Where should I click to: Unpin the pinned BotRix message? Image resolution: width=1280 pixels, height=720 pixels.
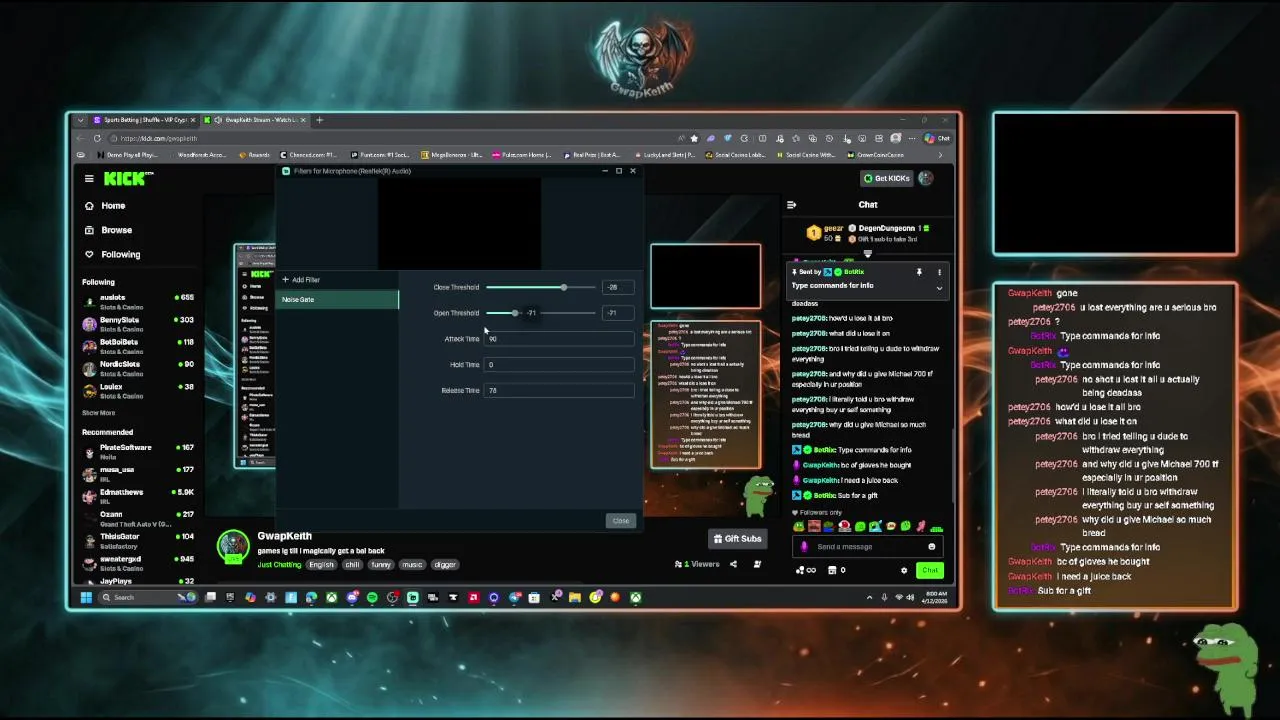(919, 272)
